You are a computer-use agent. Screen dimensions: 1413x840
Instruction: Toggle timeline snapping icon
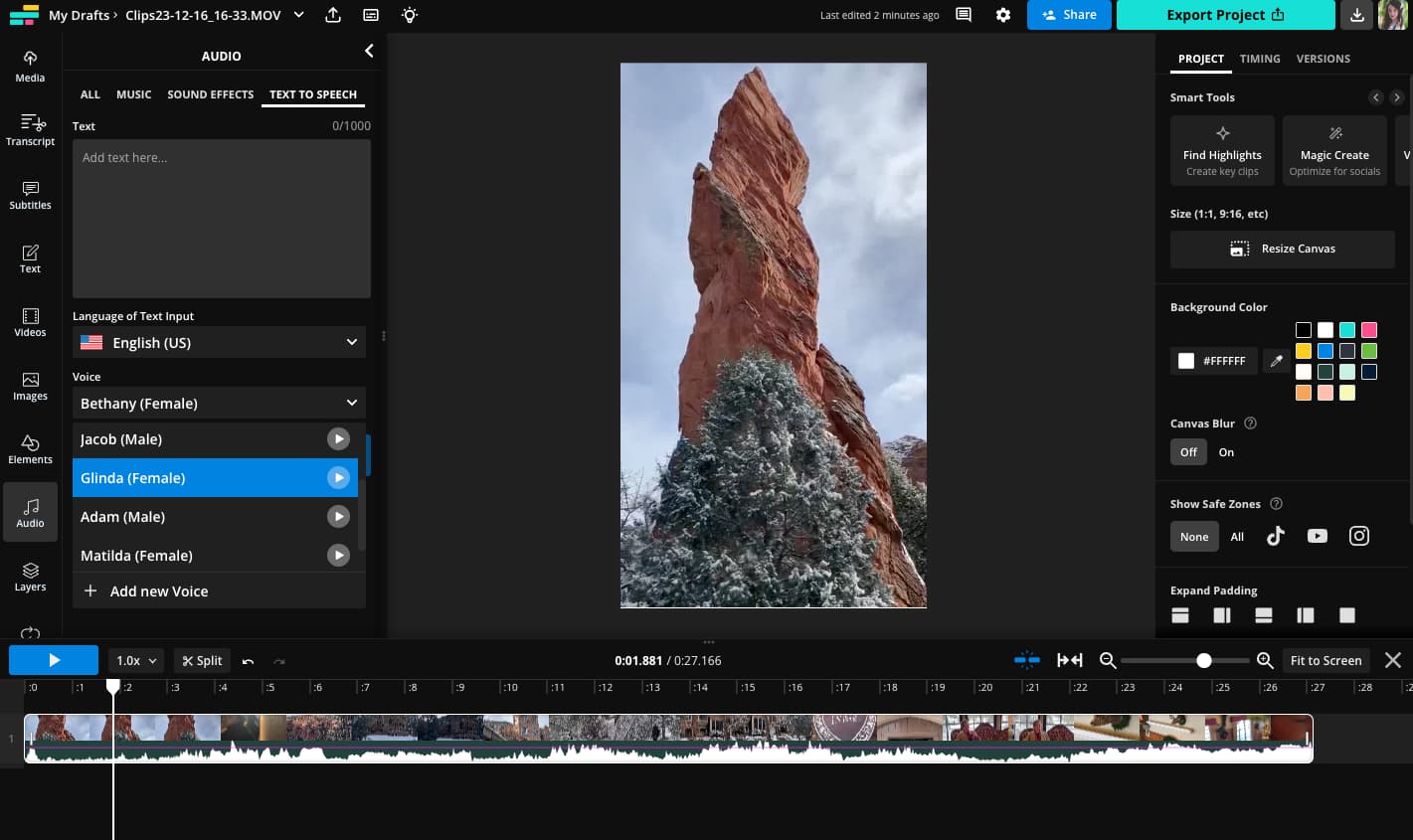click(1027, 660)
